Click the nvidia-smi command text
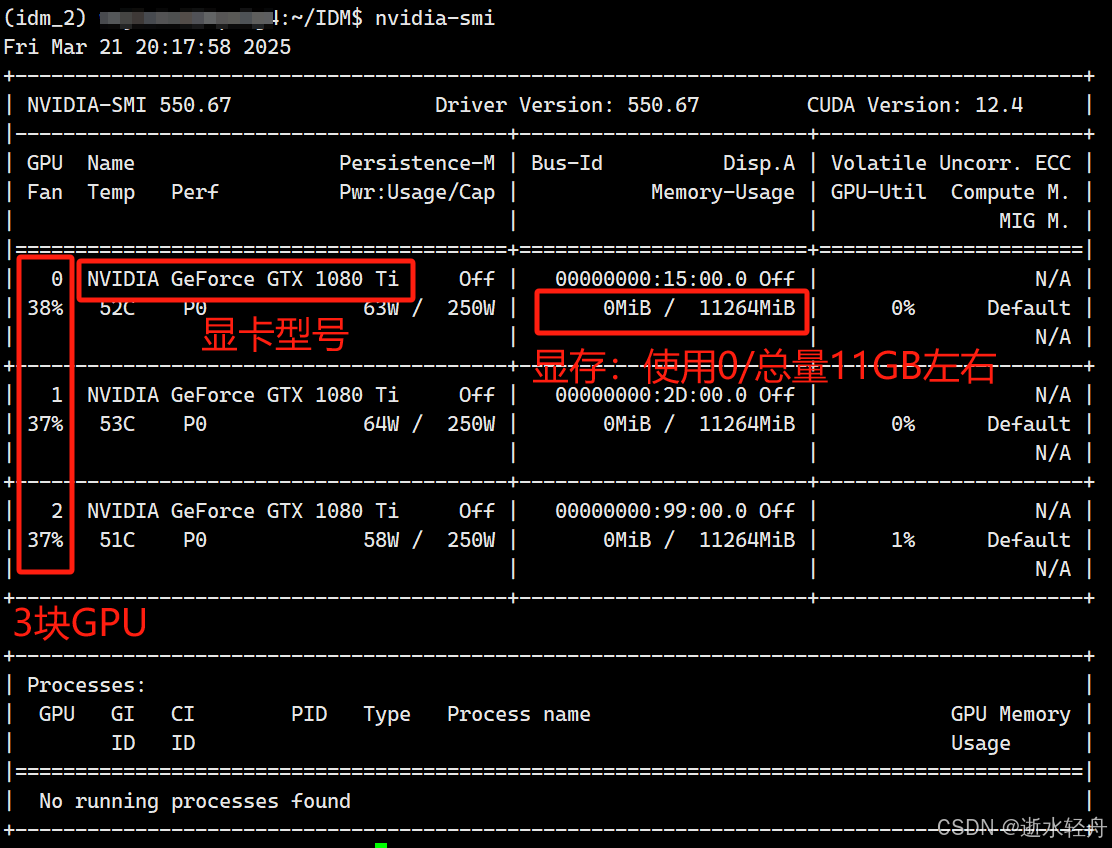 (x=435, y=18)
